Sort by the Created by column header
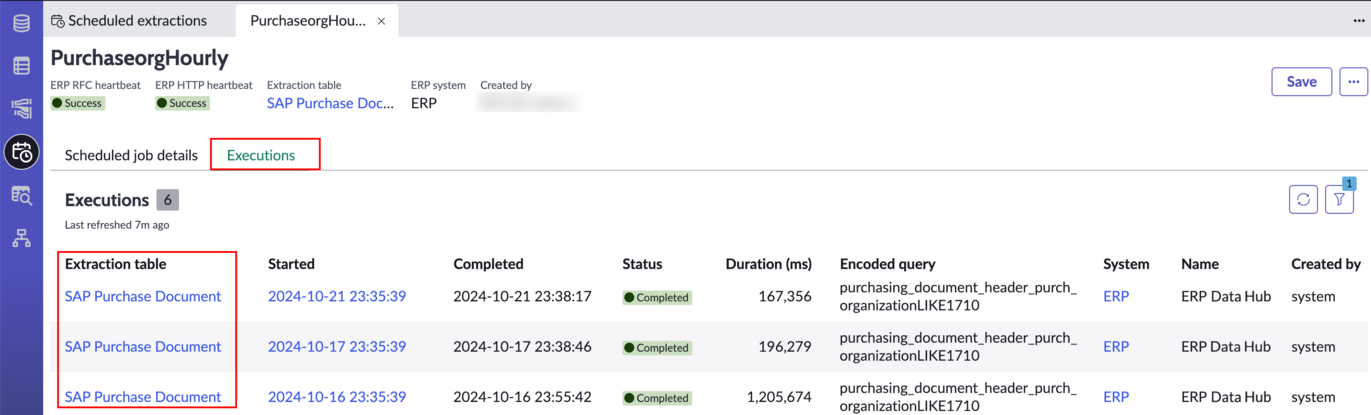The image size is (1371, 415). click(1326, 264)
